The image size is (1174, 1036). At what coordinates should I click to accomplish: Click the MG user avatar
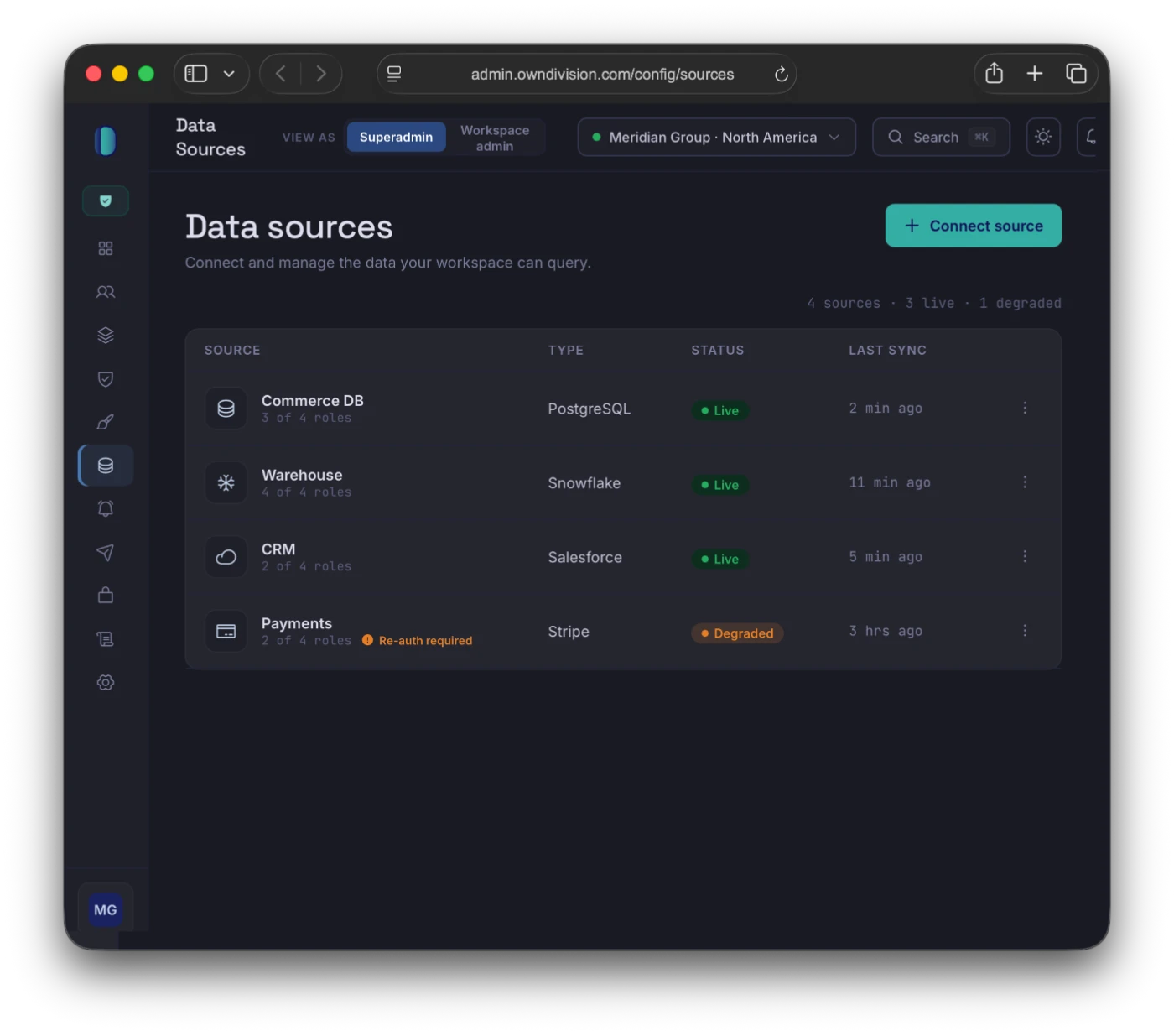(106, 910)
